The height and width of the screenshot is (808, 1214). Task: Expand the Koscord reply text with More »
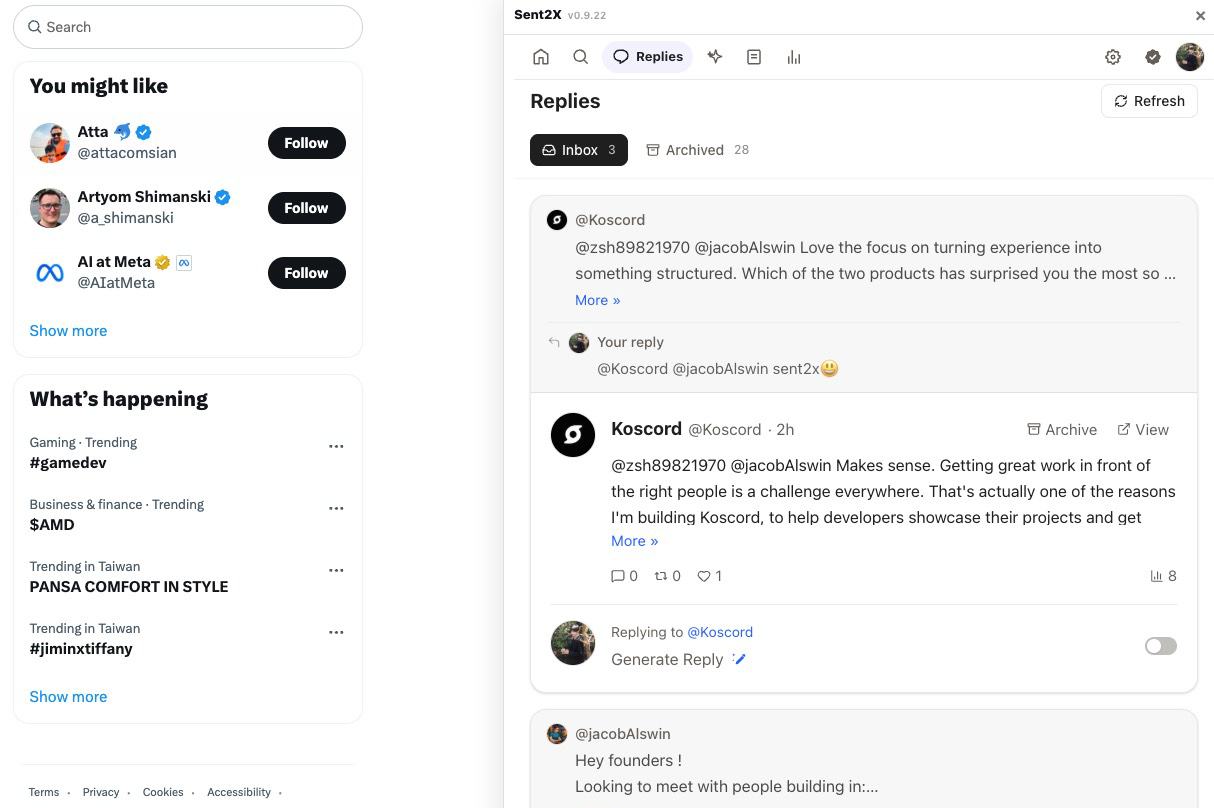tap(634, 541)
